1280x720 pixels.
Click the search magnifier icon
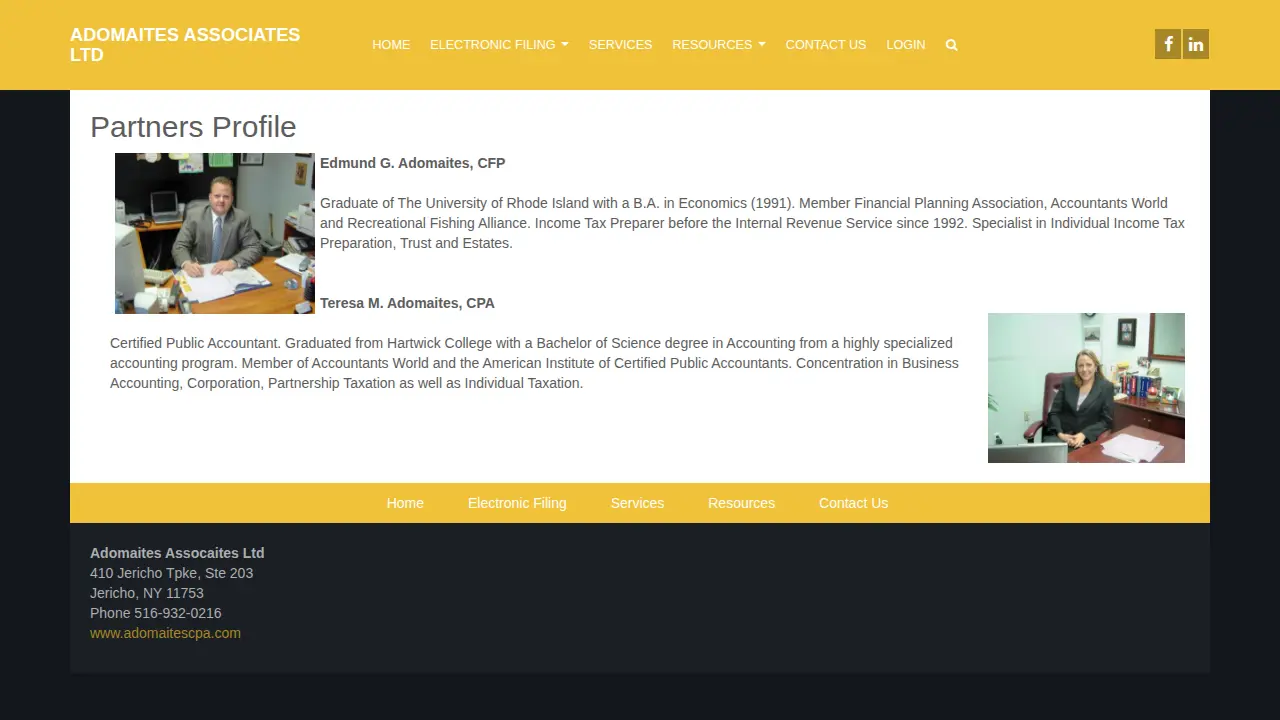coord(951,45)
